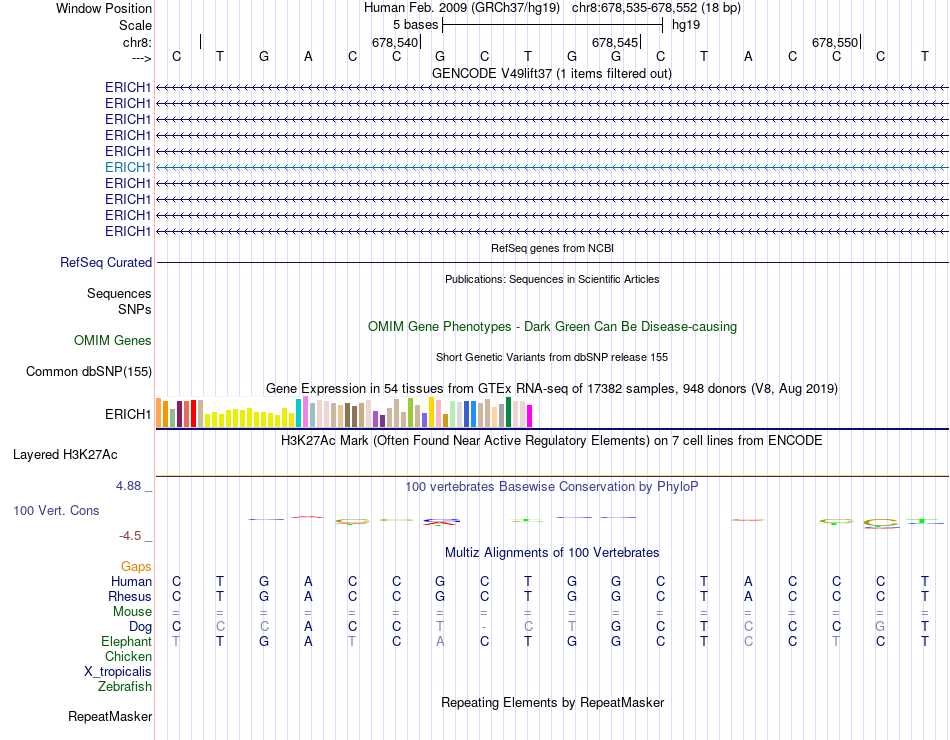Image resolution: width=950 pixels, height=740 pixels.
Task: Click the Common dbSNP(155) track label
Action: pos(88,372)
